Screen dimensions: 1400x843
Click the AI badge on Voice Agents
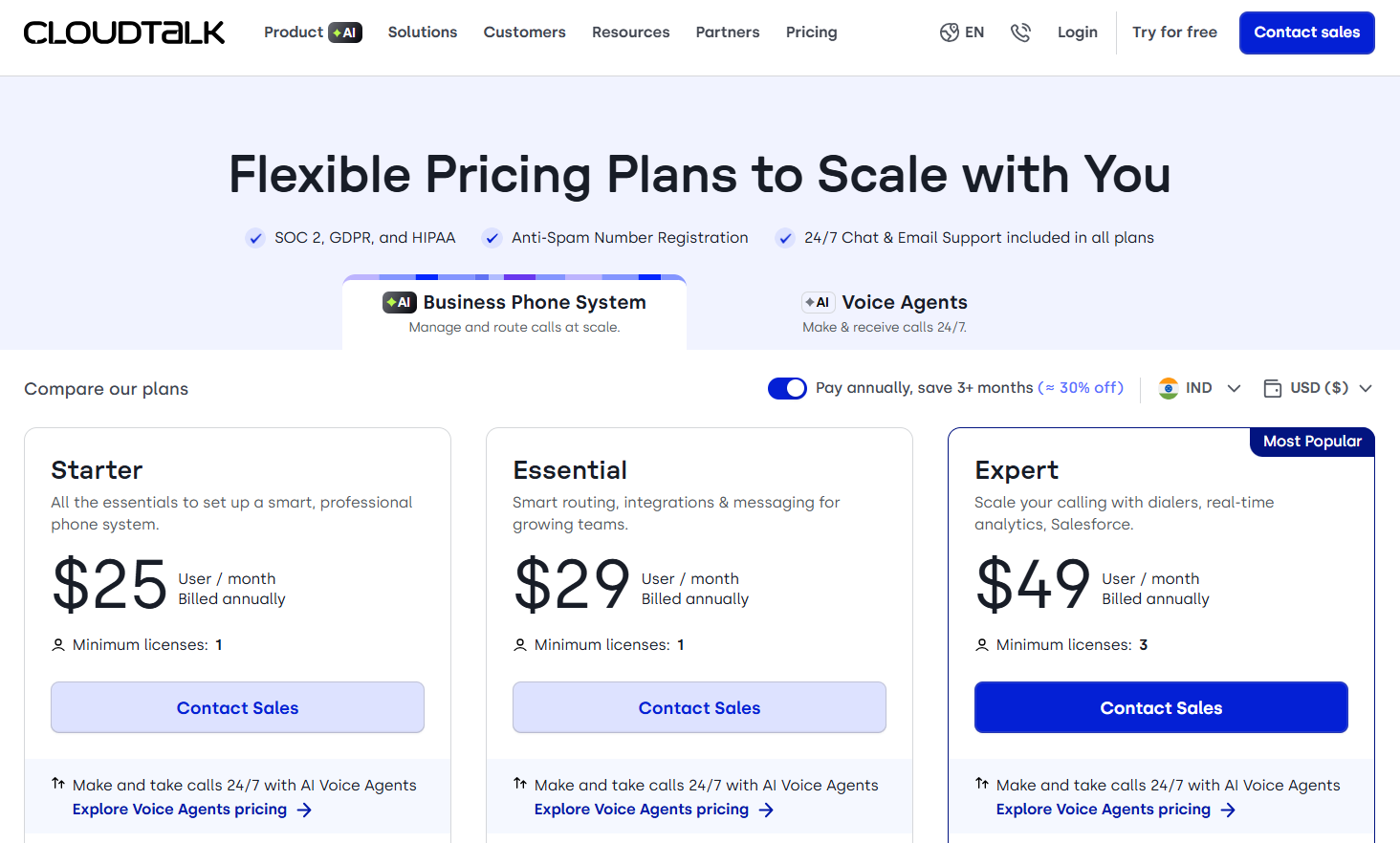[818, 302]
